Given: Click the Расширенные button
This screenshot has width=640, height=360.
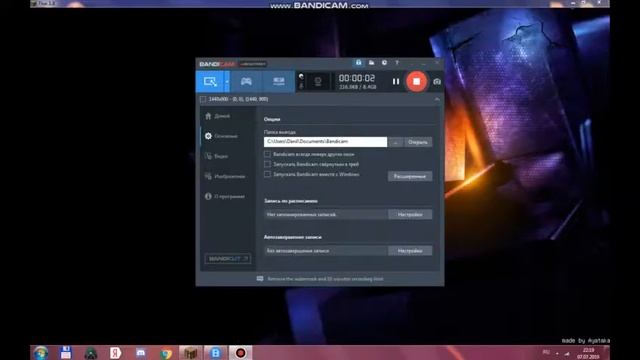Looking at the screenshot, I should tap(410, 176).
